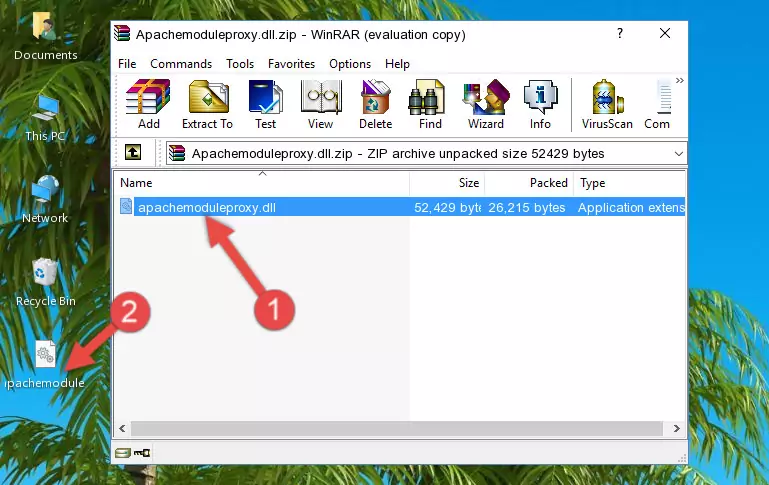Start VirusScan on the archive
The height and width of the screenshot is (485, 769).
(607, 104)
